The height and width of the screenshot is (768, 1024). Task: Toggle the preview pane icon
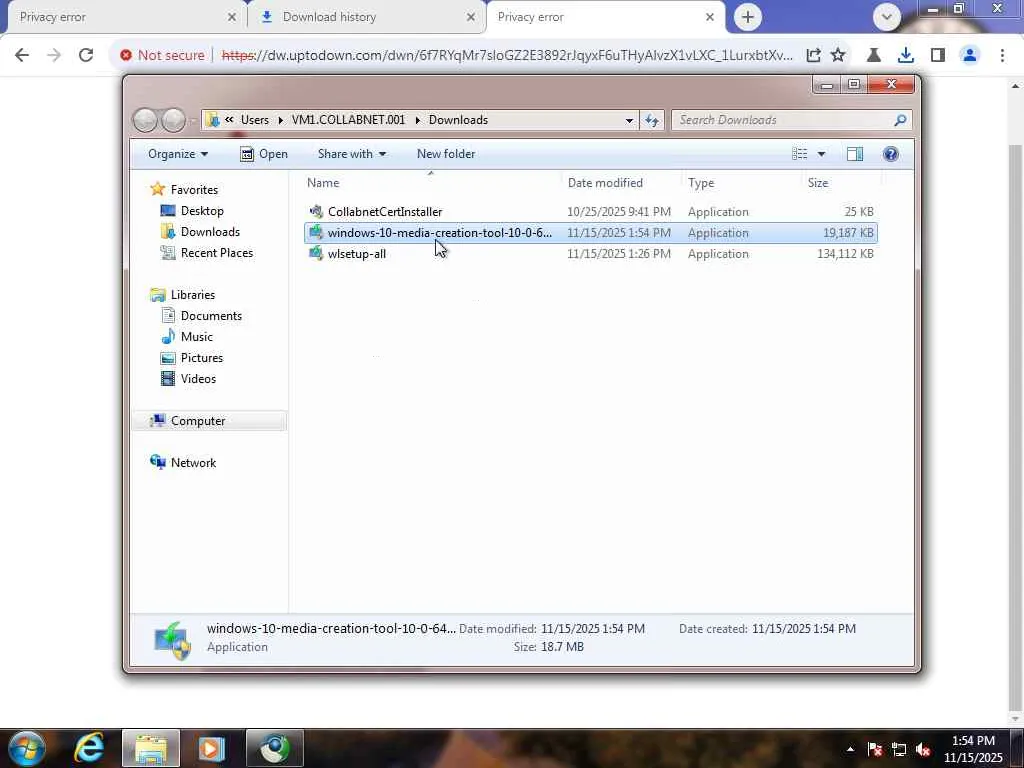click(855, 154)
